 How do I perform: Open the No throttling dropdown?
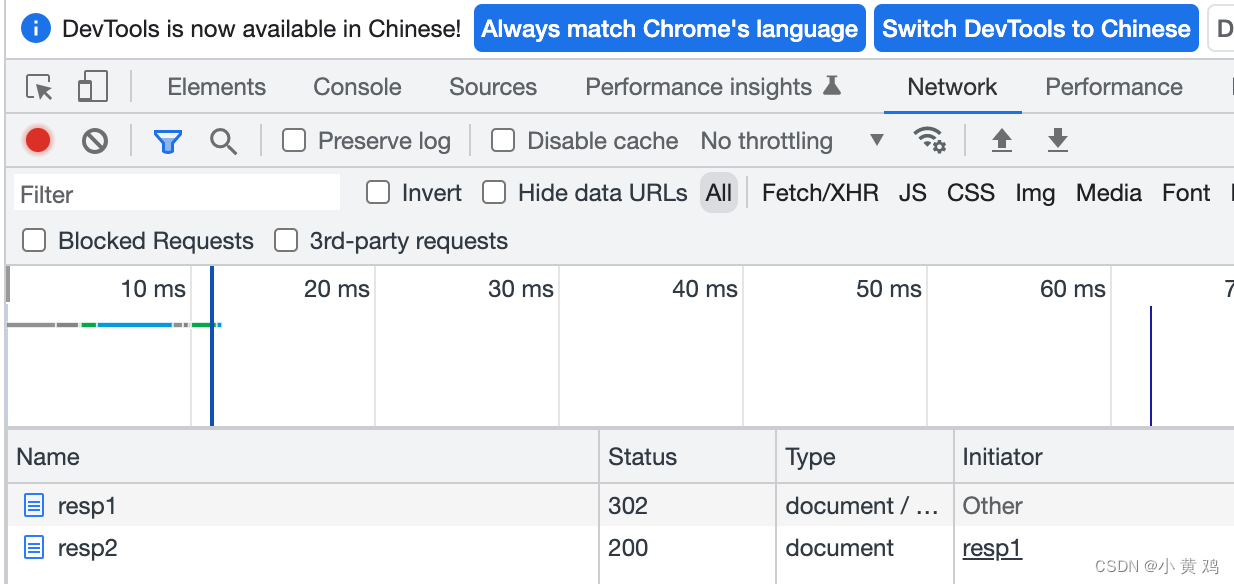(x=792, y=141)
